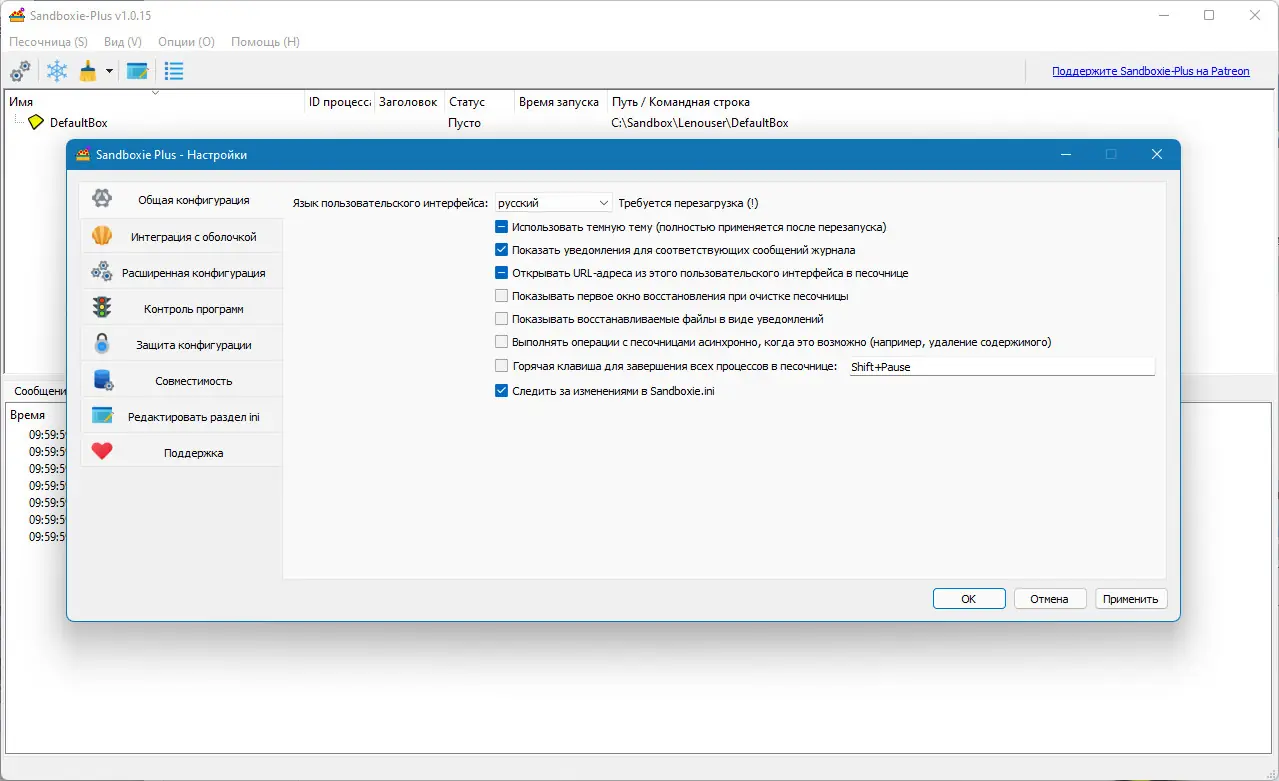Click the Применить button
Image resolution: width=1279 pixels, height=781 pixels.
[1131, 599]
